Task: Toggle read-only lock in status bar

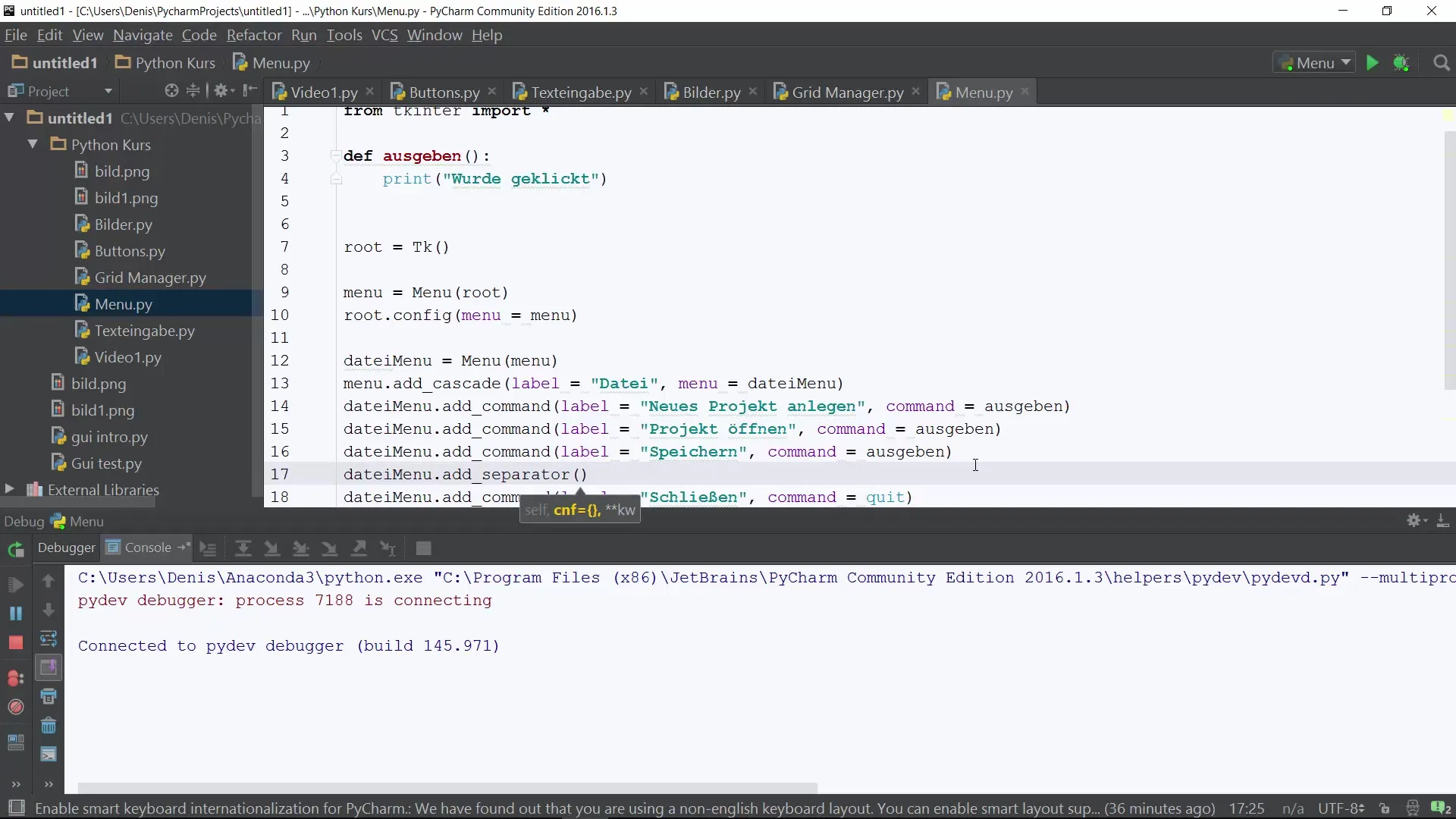Action: pyautogui.click(x=1385, y=808)
